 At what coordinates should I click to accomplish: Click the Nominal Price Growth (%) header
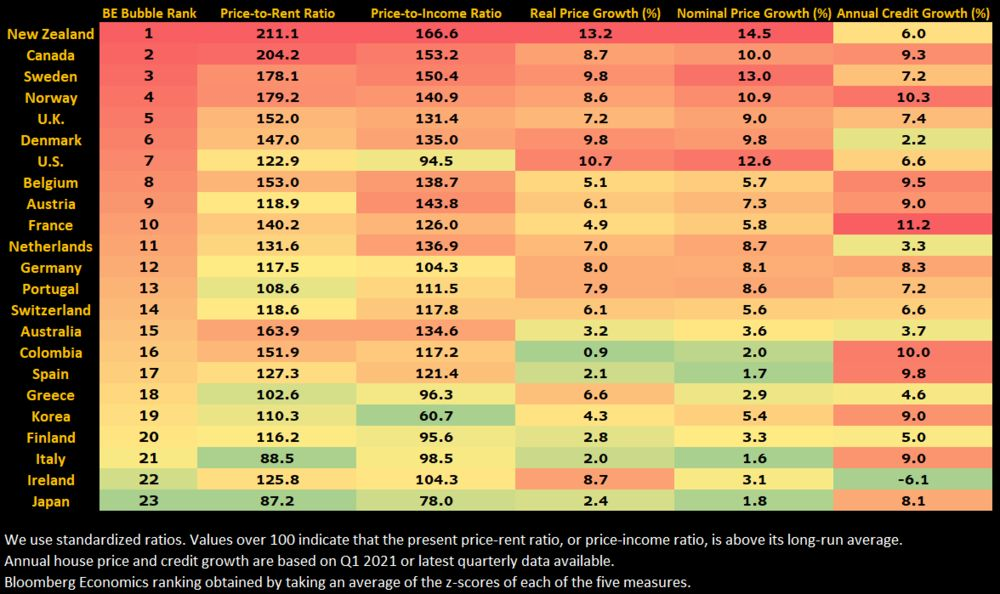click(x=754, y=13)
